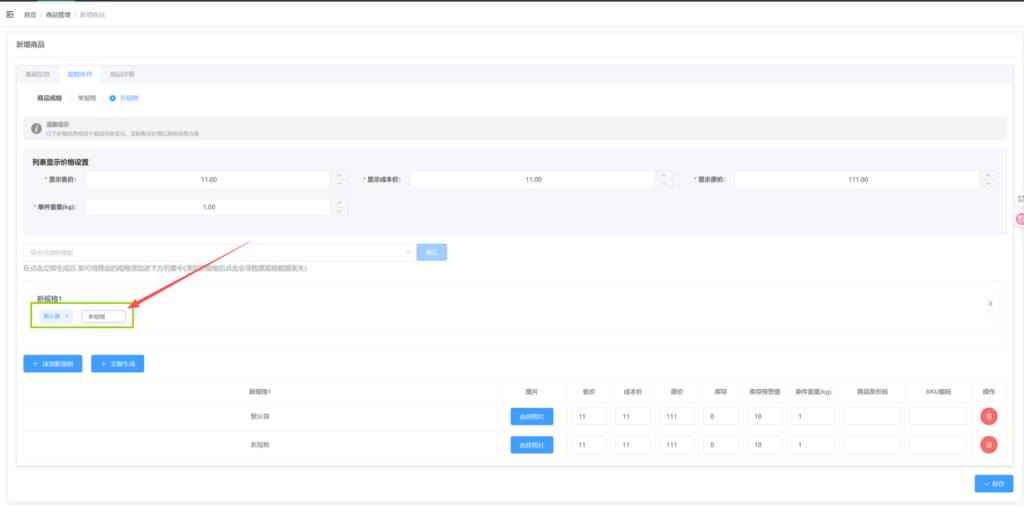Viewport: 1024px width, 520px height.
Task: Decrease 显示原价 with the down arrow
Action: [x=988, y=183]
